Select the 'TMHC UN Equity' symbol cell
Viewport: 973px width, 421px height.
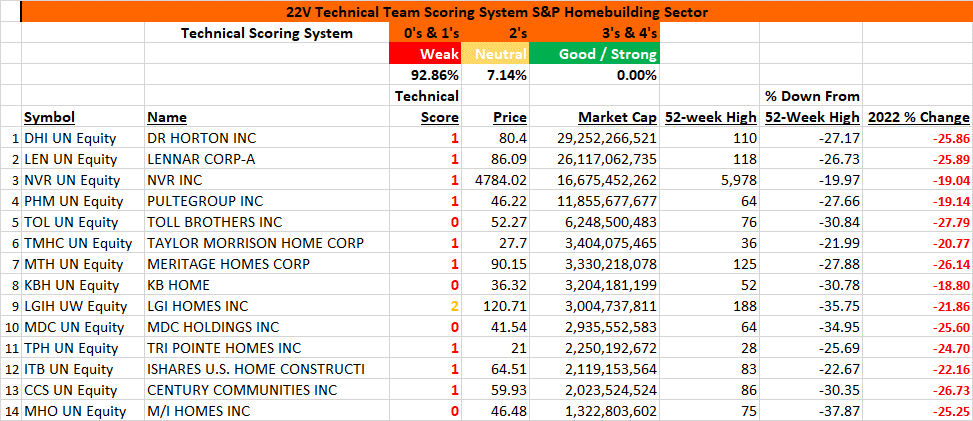[83, 243]
